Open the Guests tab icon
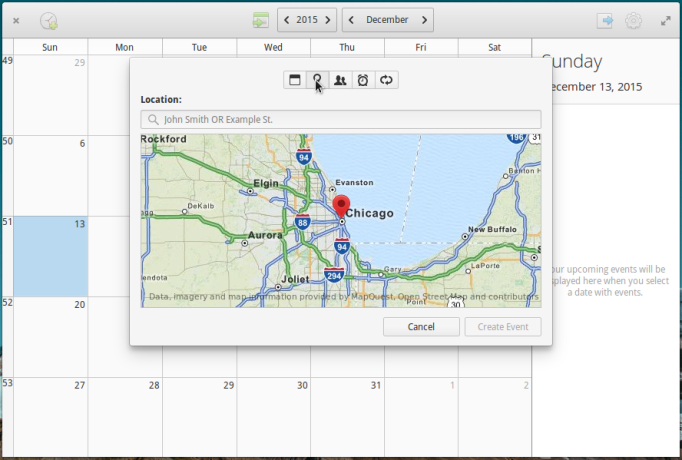The image size is (682, 460). click(340, 80)
